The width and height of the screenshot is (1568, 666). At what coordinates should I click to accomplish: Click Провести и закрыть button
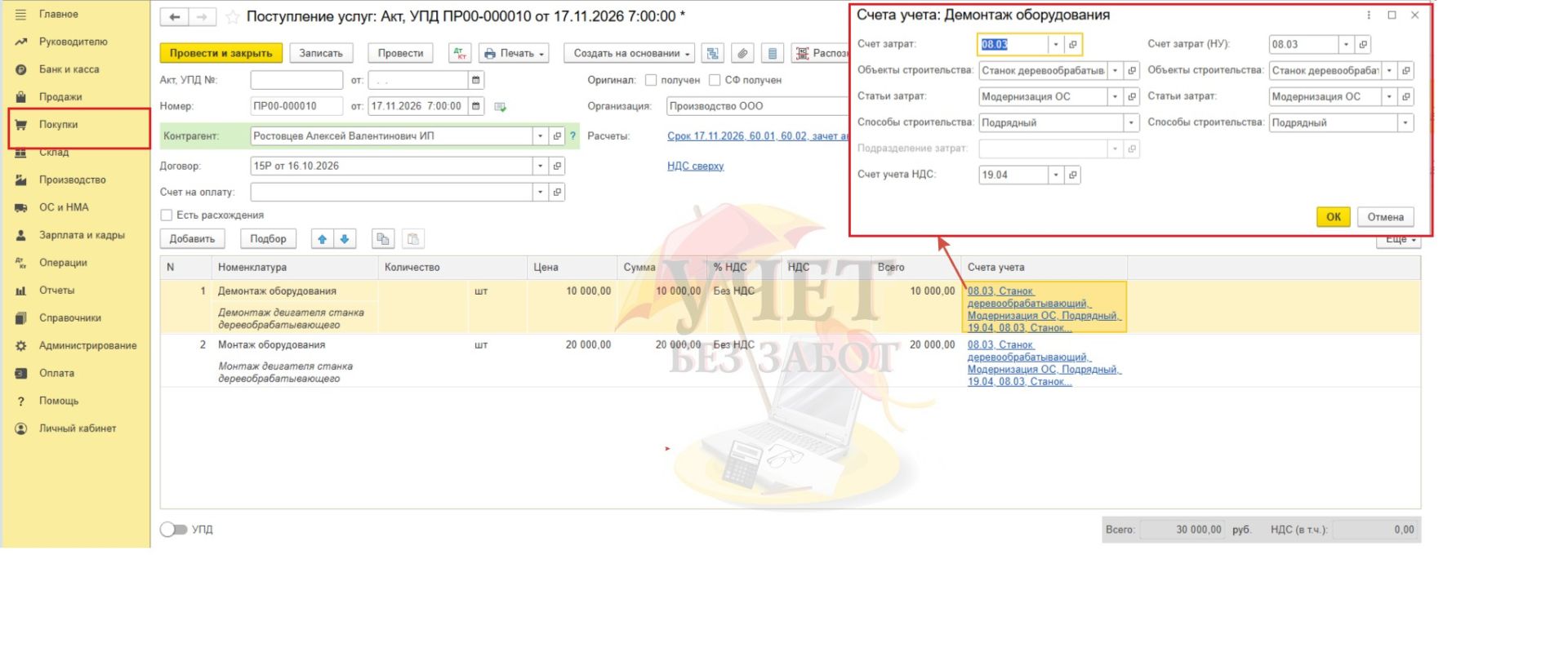click(x=221, y=53)
